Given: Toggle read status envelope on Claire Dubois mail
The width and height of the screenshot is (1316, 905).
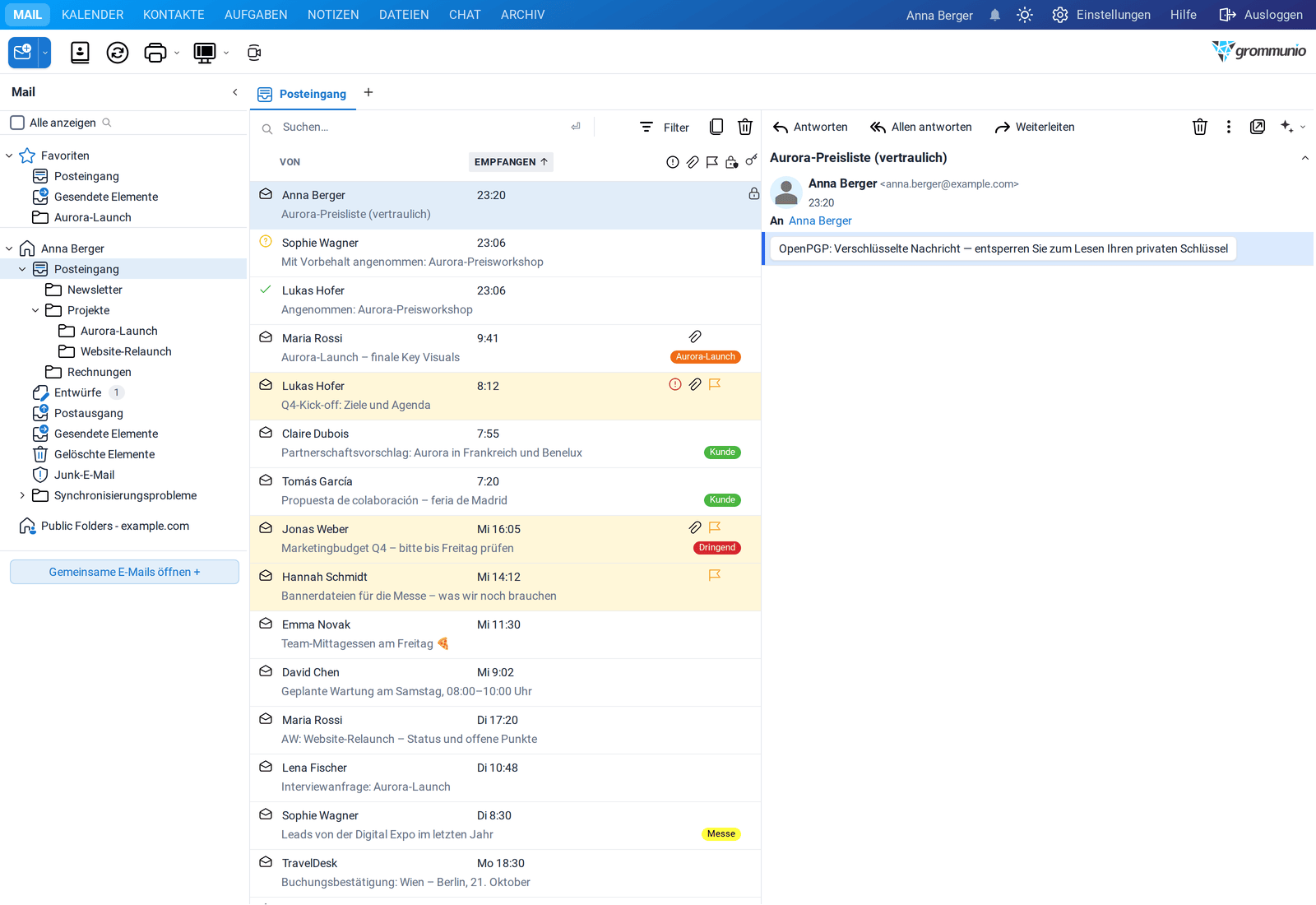Looking at the screenshot, I should coord(266,433).
